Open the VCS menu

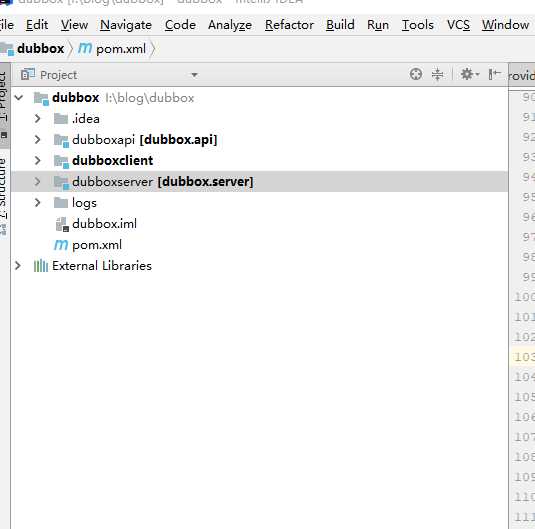click(458, 25)
